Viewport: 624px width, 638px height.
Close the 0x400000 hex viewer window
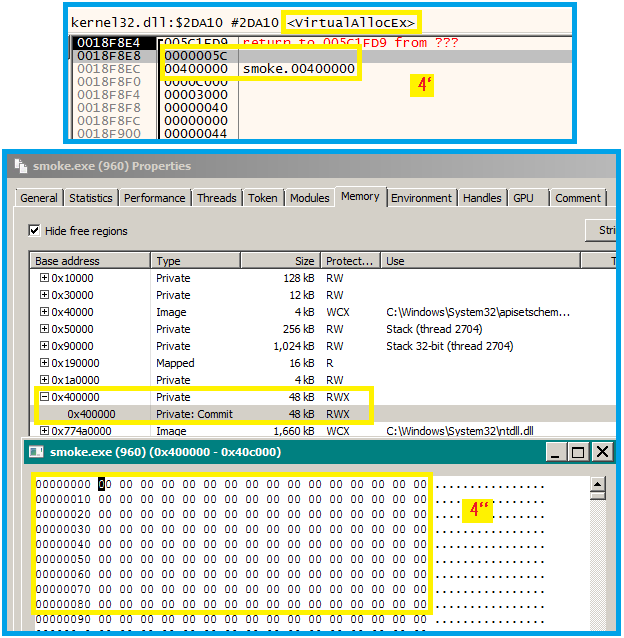pyautogui.click(x=602, y=452)
